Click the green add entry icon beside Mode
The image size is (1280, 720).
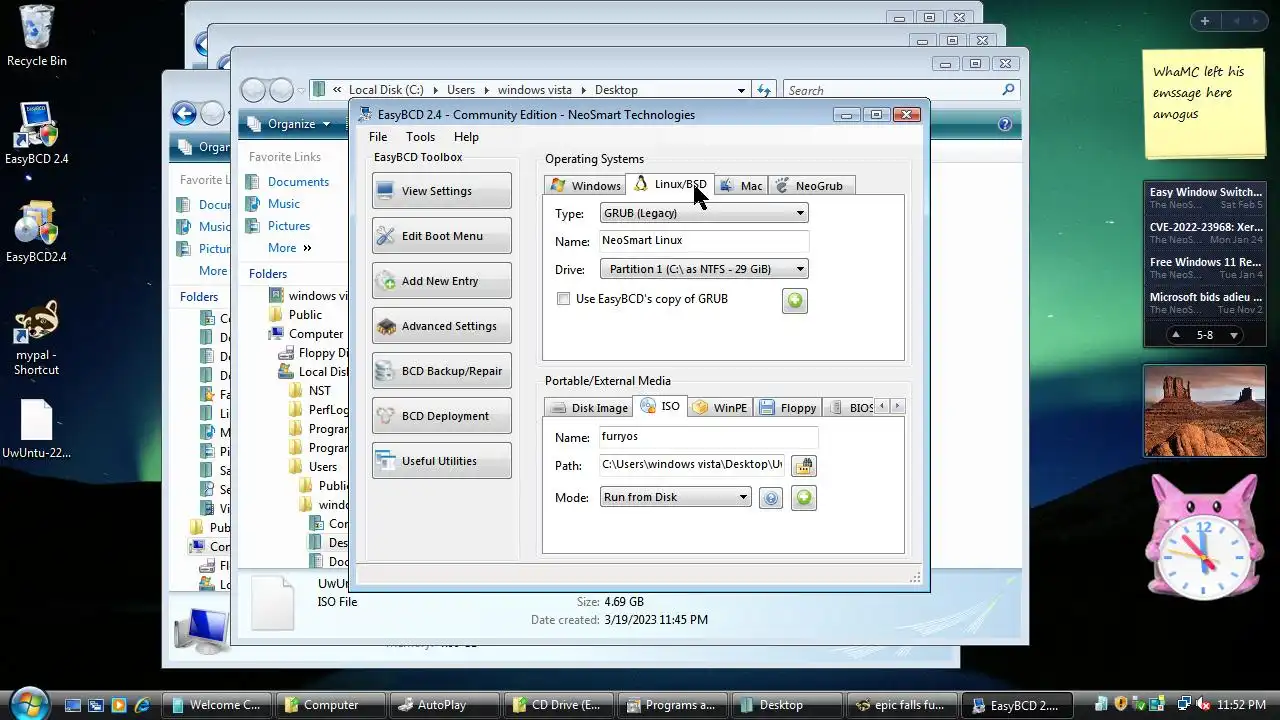pos(804,497)
